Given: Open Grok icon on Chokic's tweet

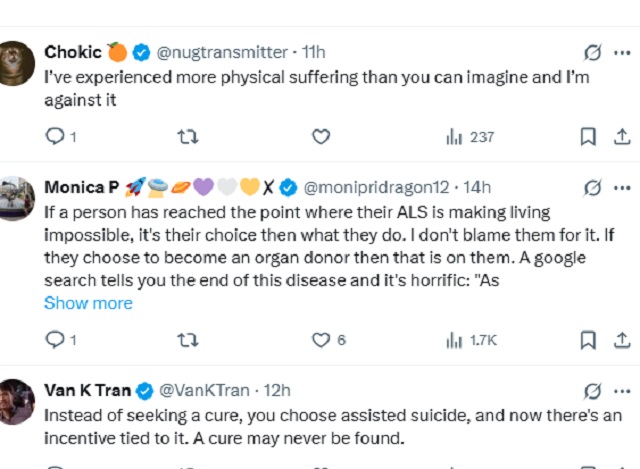Looking at the screenshot, I should pos(591,51).
